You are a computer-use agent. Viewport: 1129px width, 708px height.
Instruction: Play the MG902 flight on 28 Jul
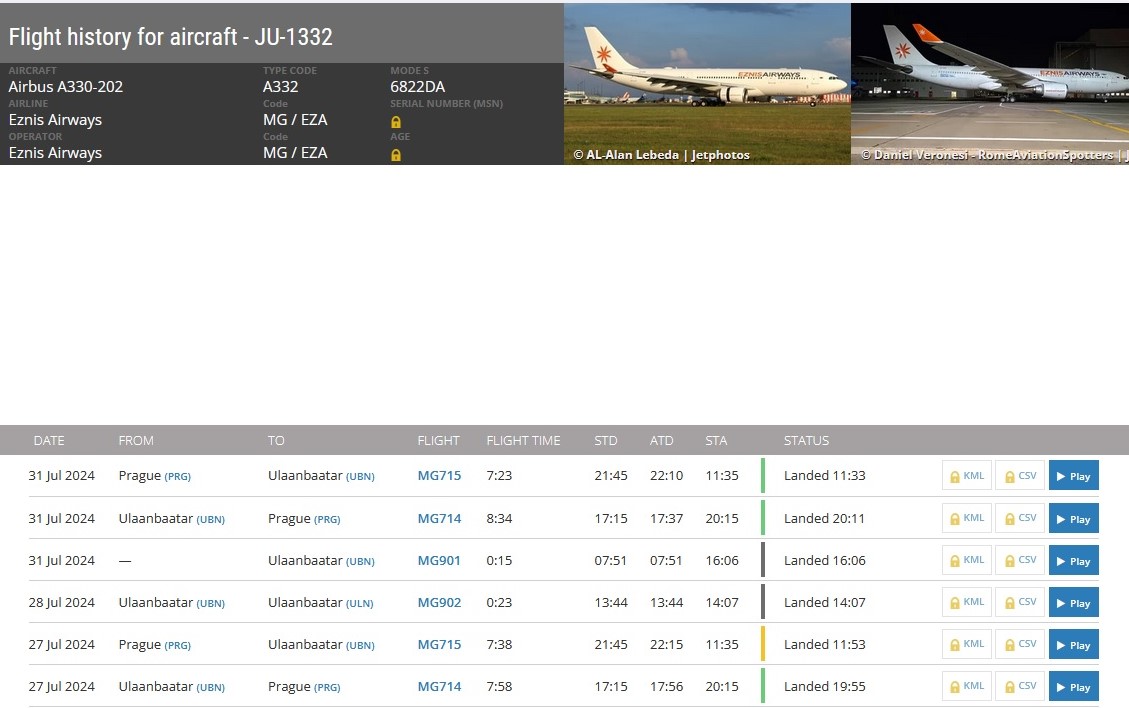1074,603
